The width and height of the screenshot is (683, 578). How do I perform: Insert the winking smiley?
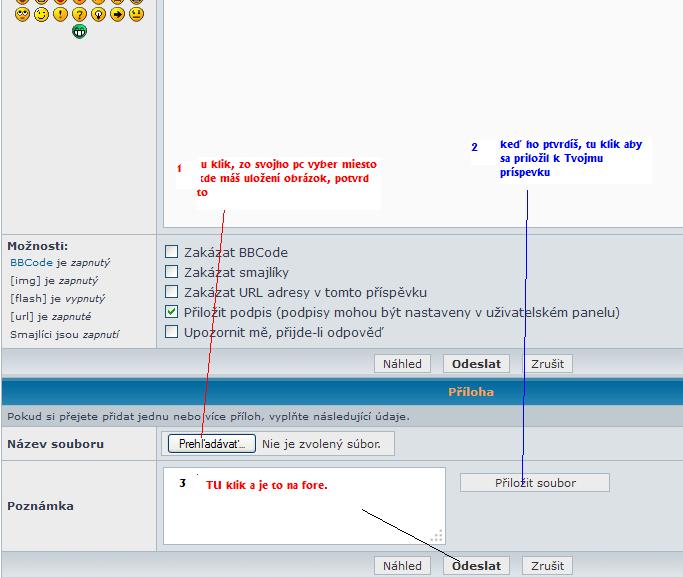click(x=41, y=14)
